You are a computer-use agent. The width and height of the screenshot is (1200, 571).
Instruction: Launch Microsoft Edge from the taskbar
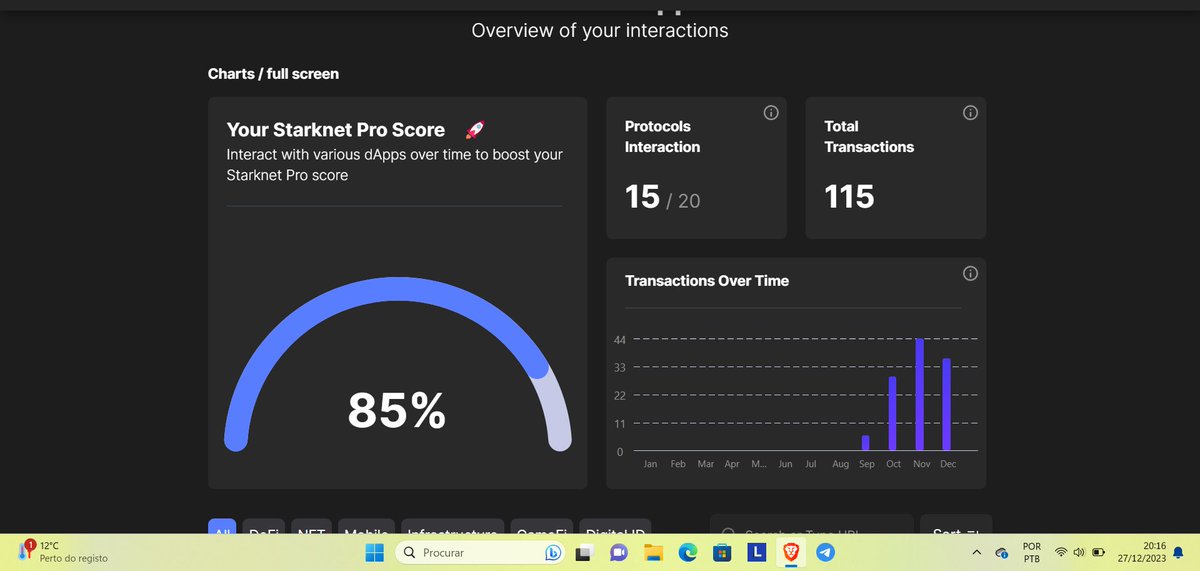(x=688, y=552)
